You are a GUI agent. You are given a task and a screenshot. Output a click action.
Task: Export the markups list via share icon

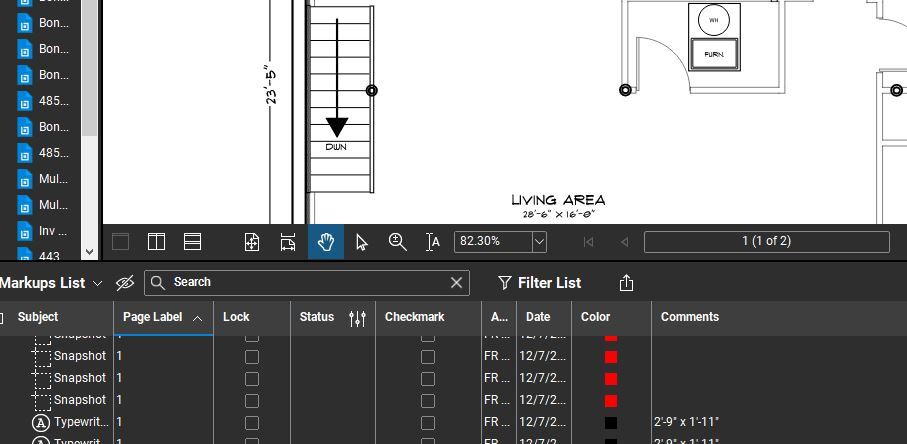627,283
